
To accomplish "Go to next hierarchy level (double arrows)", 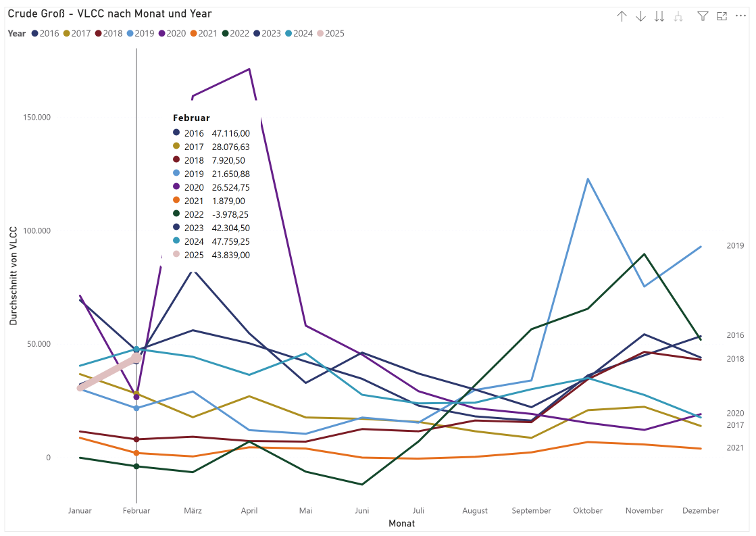I will [x=660, y=16].
